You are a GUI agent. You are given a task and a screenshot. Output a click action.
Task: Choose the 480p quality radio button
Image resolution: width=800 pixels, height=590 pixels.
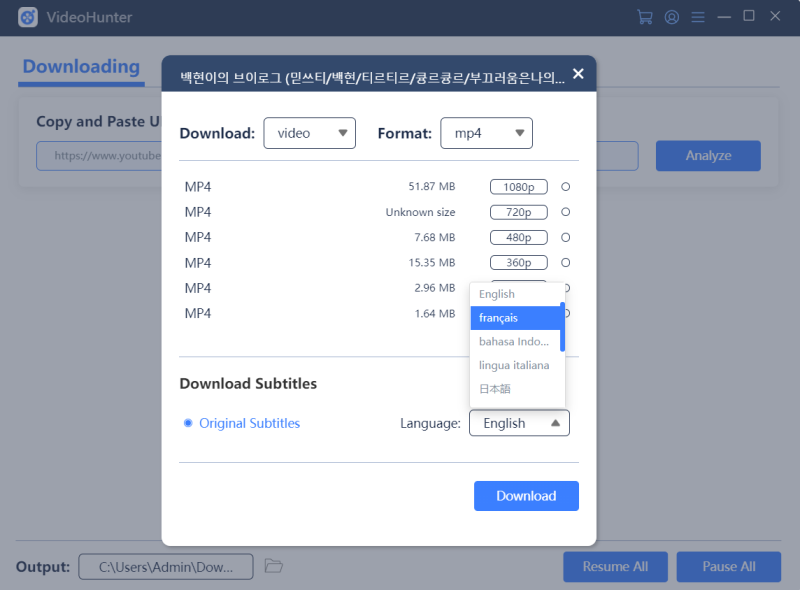[565, 237]
